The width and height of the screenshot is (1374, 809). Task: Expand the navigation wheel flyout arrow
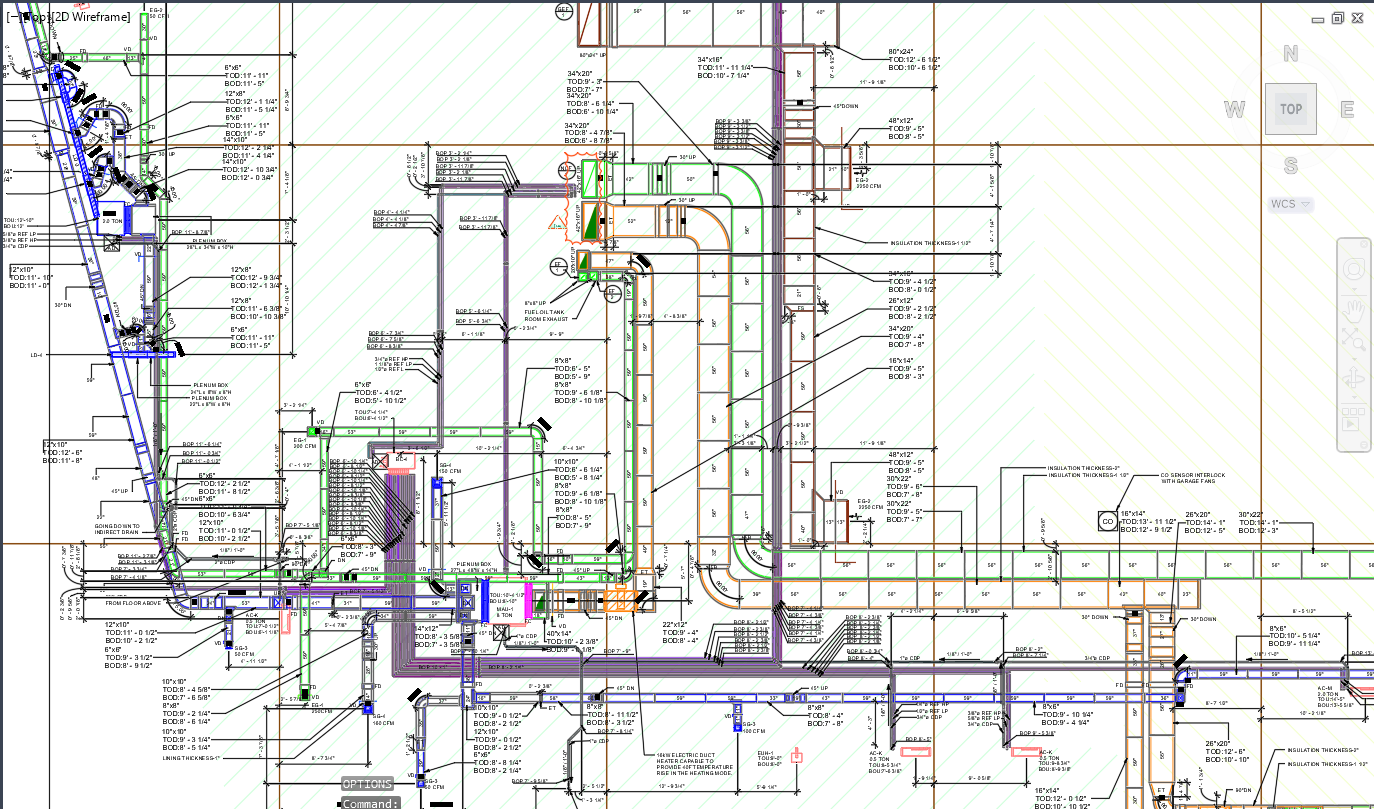(1355, 287)
